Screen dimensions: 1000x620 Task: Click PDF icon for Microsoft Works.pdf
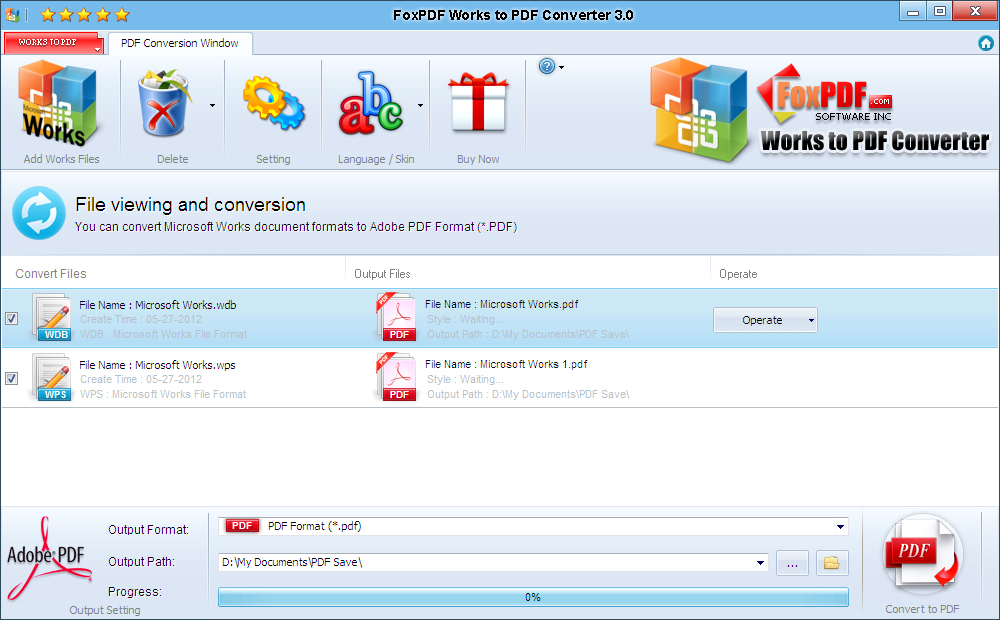click(397, 317)
